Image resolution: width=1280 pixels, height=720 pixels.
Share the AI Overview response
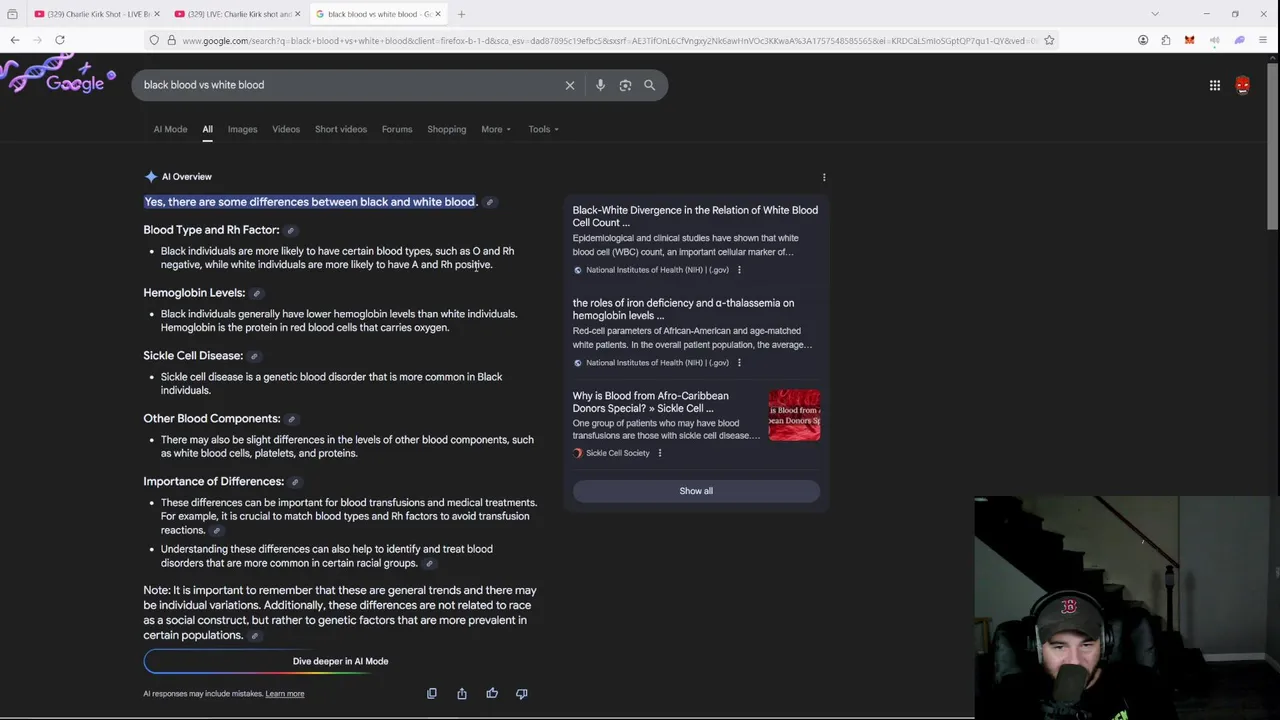(x=462, y=693)
